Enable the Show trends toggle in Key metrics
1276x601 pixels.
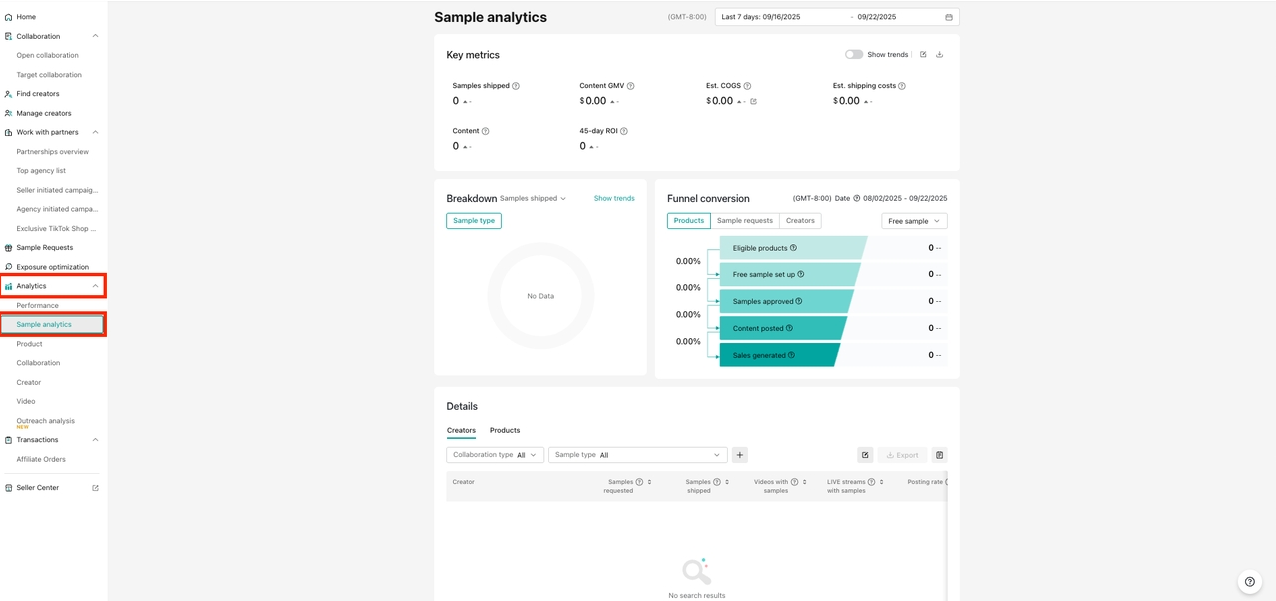[853, 55]
